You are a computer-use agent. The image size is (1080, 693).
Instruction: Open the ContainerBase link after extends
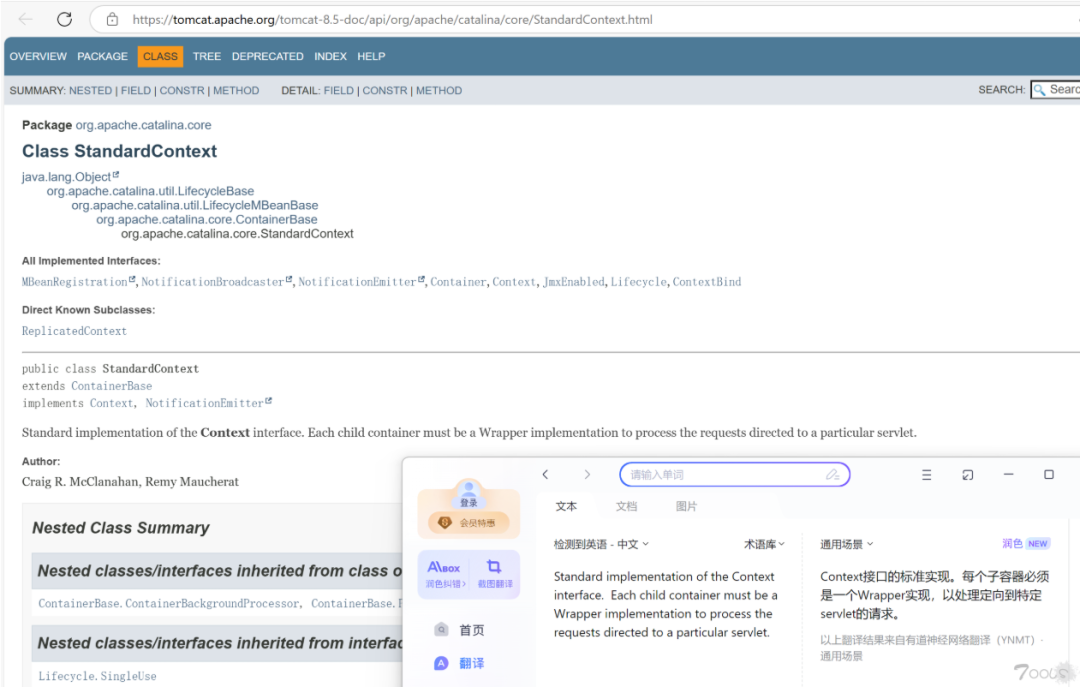112,386
